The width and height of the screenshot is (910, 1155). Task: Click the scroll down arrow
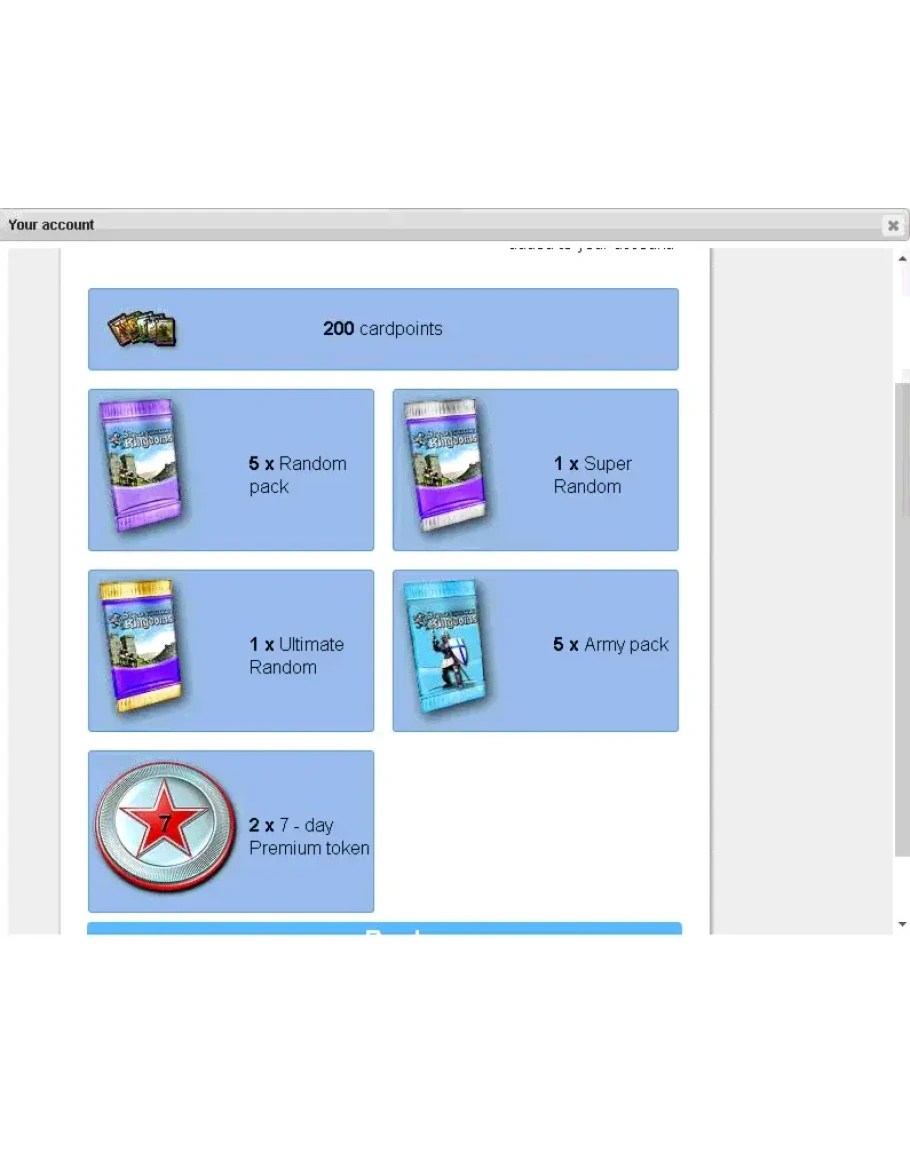tap(902, 925)
